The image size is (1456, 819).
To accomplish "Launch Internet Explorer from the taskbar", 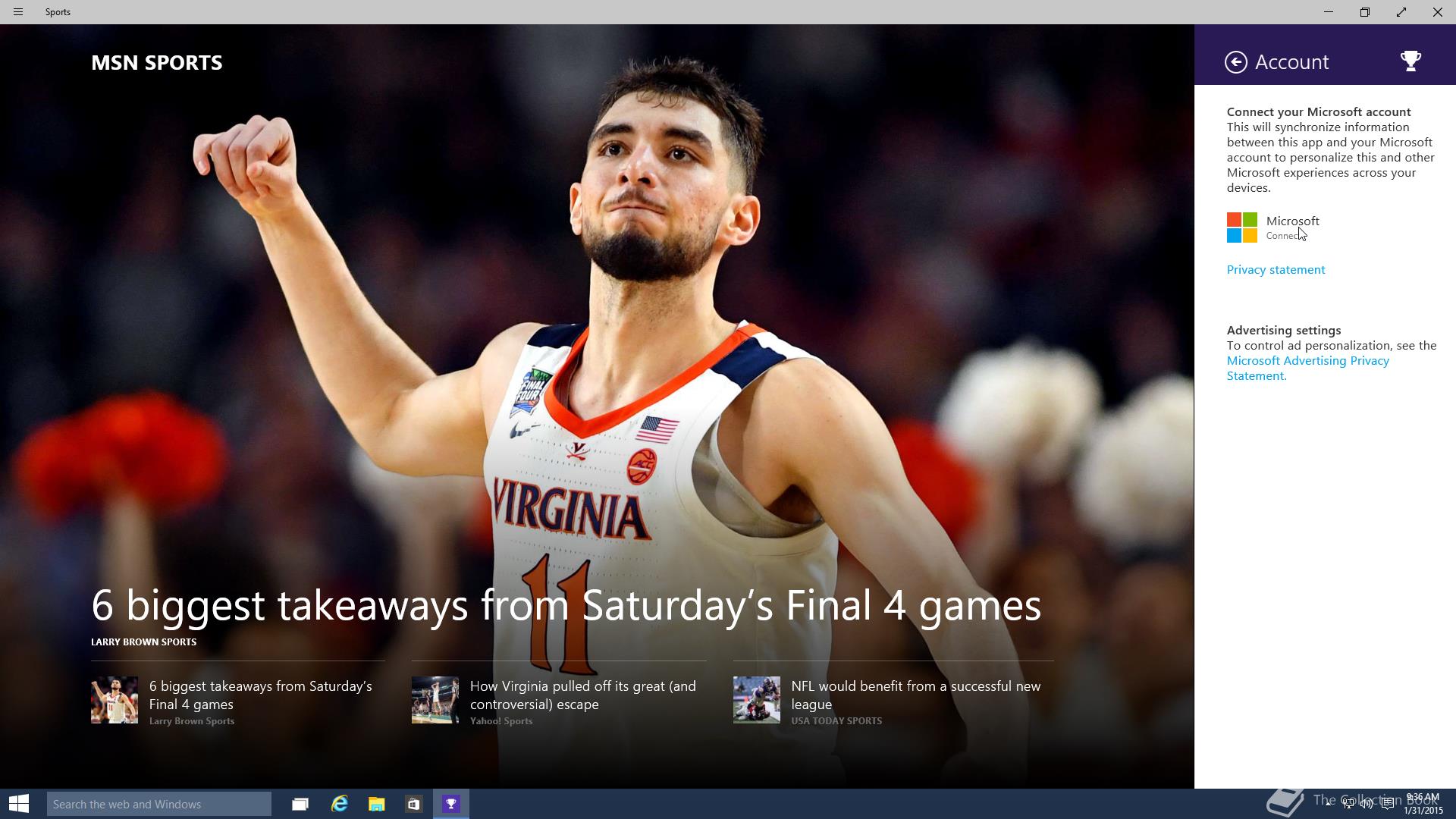I will [x=339, y=804].
